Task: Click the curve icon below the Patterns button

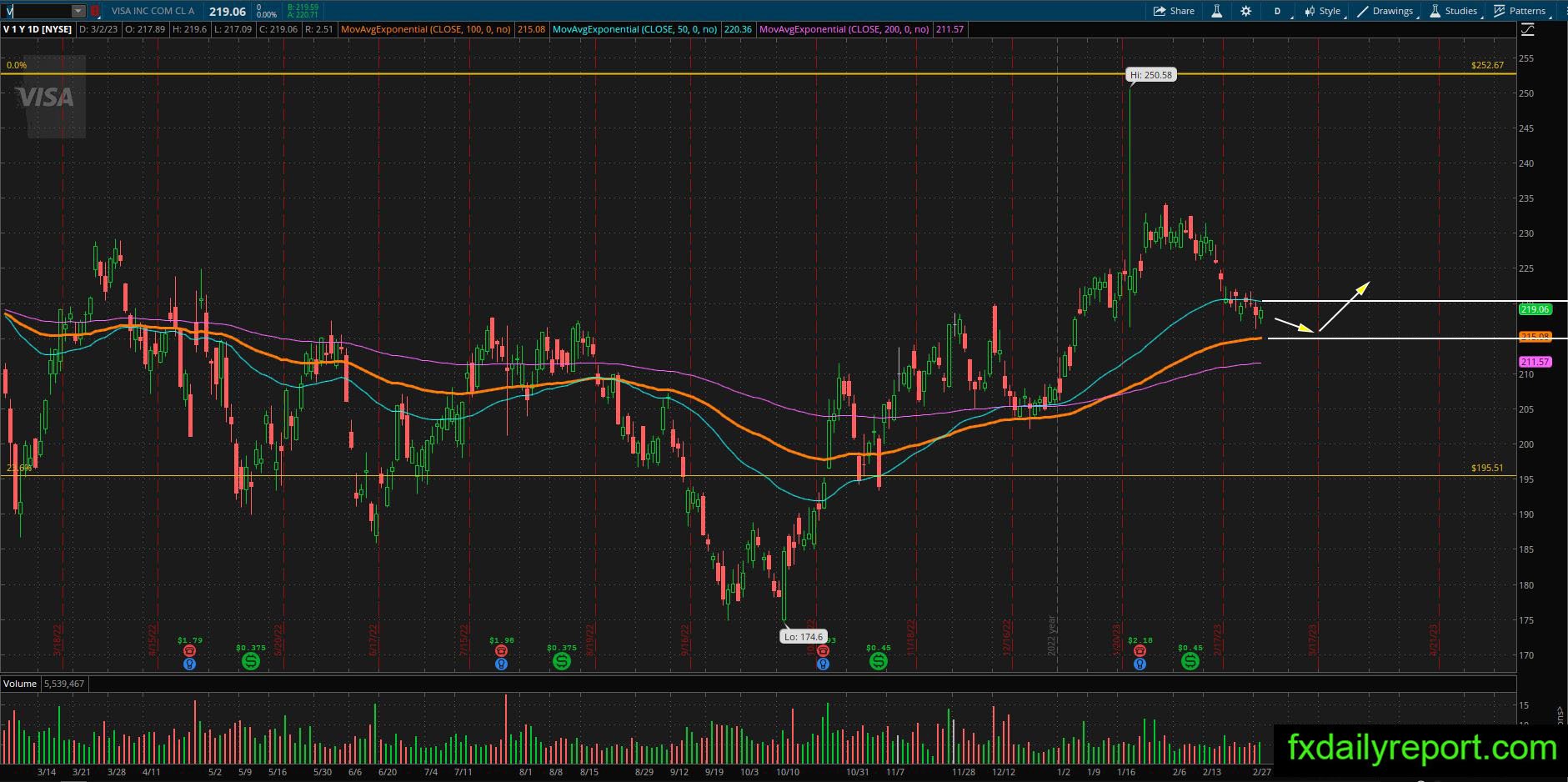Action: 1528,29
